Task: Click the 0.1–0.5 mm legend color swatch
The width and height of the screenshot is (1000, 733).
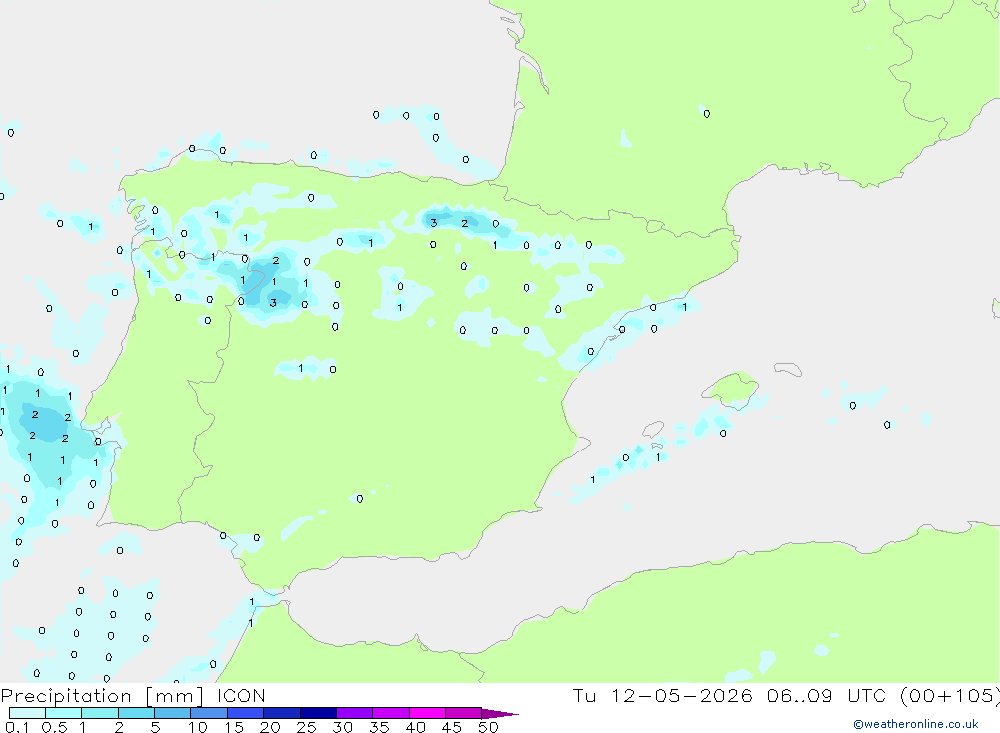Action: tap(27, 713)
